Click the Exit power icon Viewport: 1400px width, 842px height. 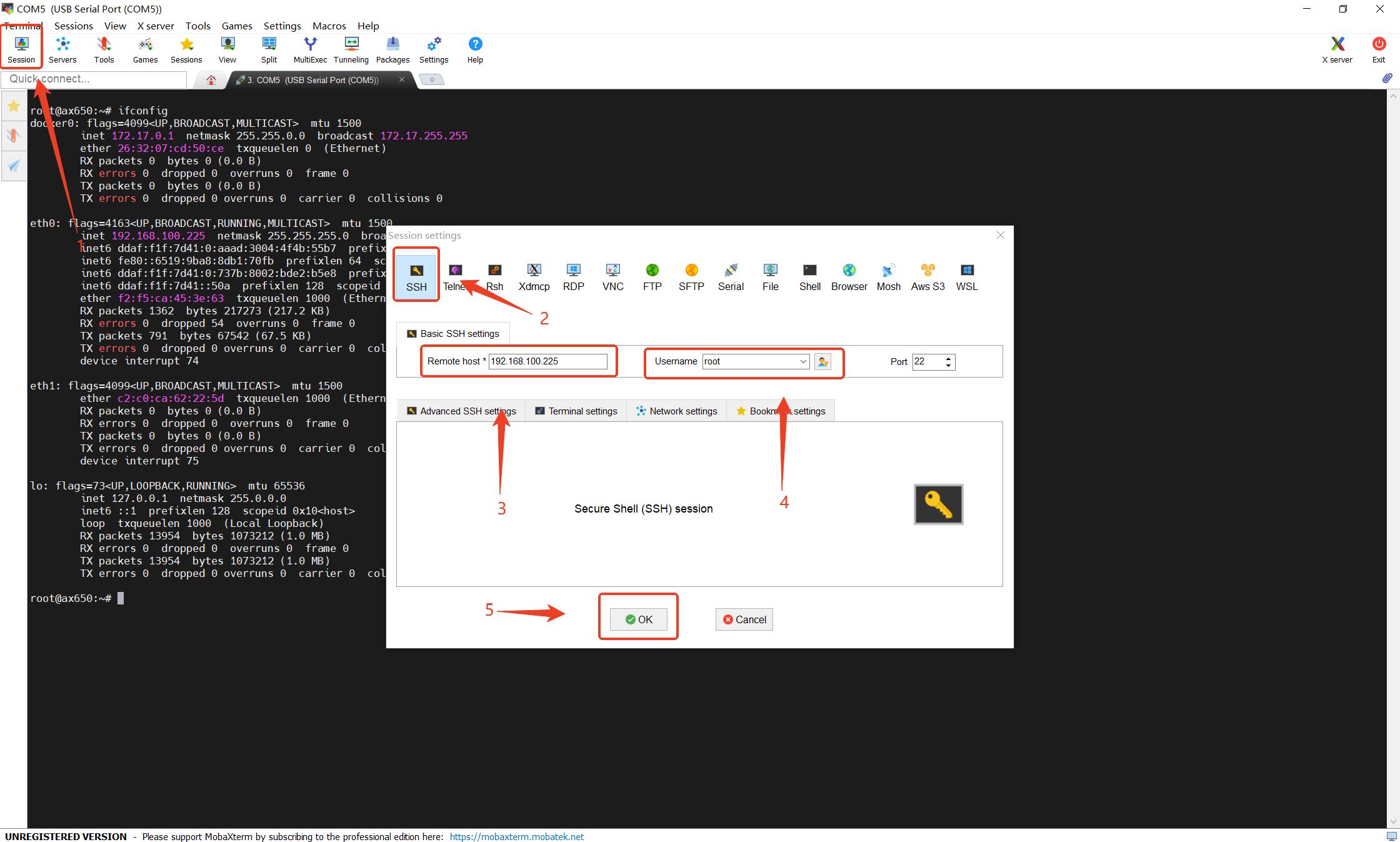coord(1379,50)
